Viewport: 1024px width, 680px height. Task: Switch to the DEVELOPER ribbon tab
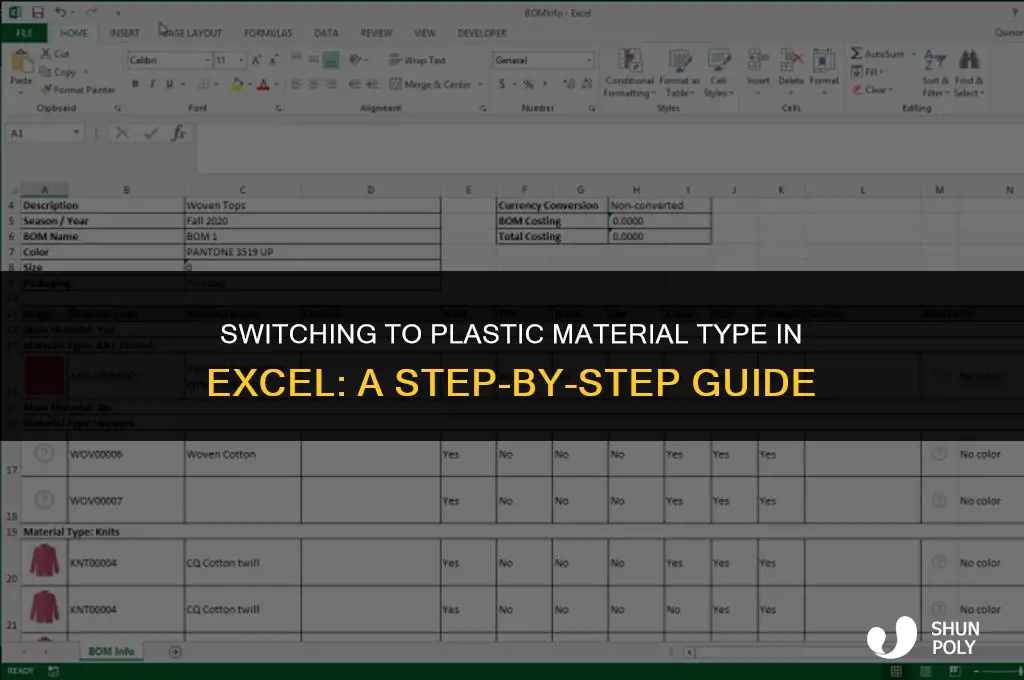482,33
